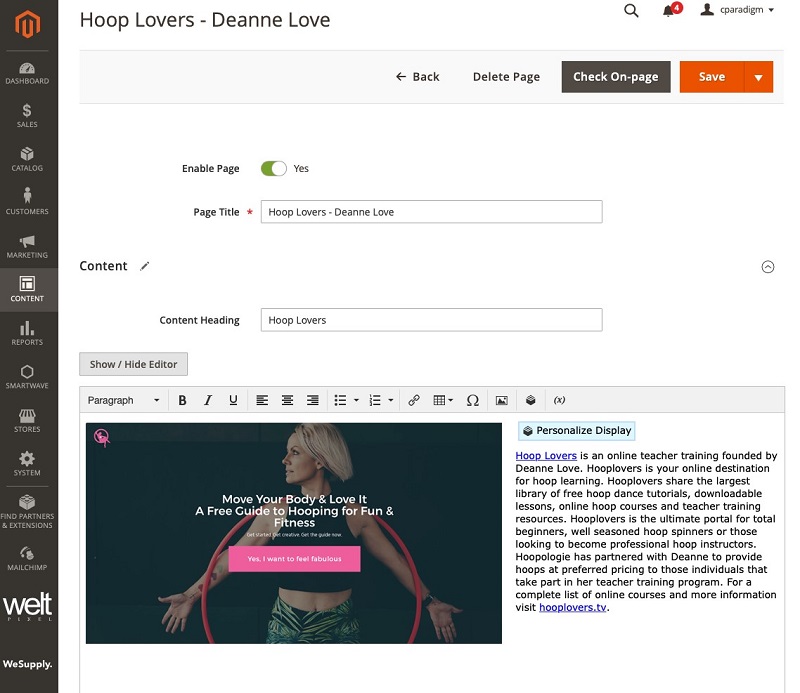Follow the Hoop Lovers link

[x=546, y=456]
